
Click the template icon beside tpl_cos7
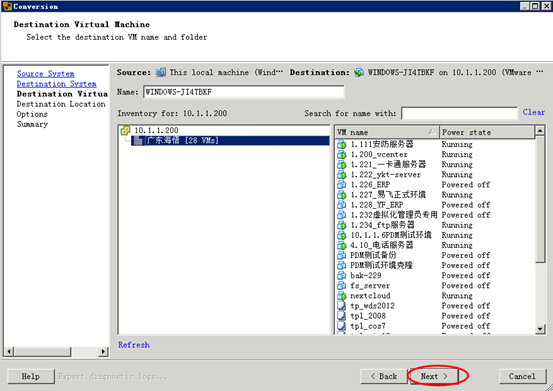click(x=341, y=326)
